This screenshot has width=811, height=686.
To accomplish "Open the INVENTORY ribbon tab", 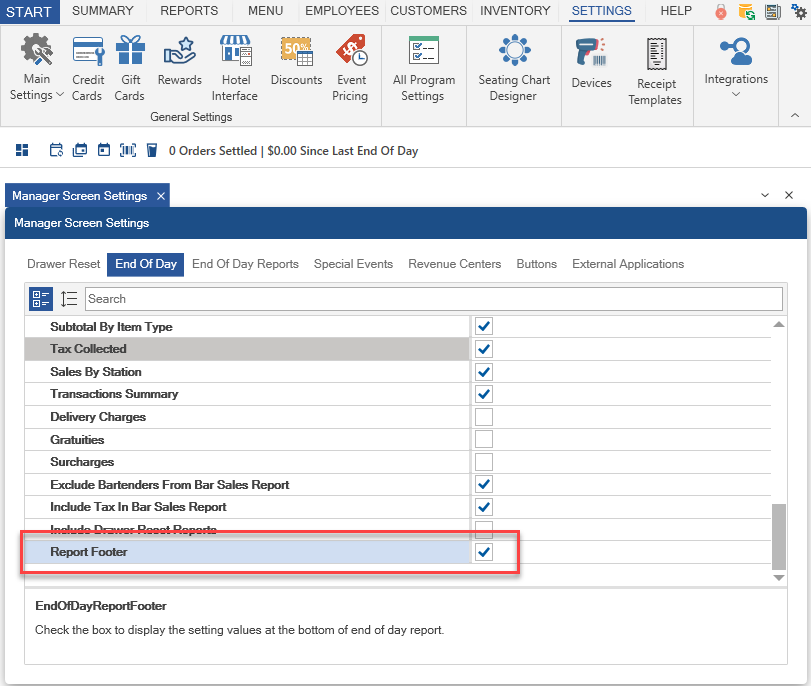I will 515,11.
